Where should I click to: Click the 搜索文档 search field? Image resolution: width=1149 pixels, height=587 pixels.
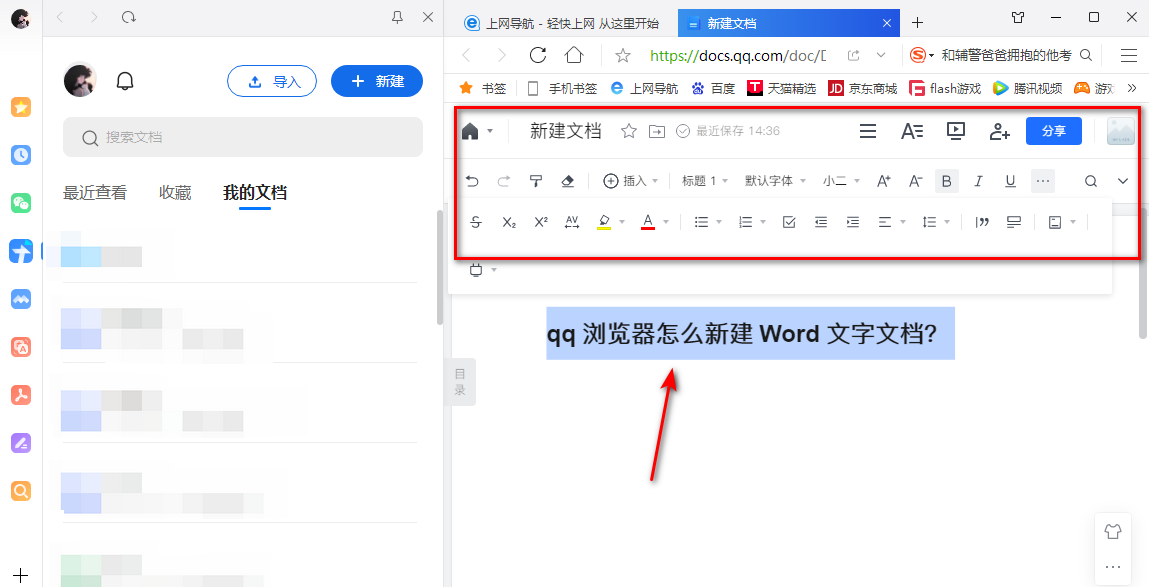pos(243,137)
